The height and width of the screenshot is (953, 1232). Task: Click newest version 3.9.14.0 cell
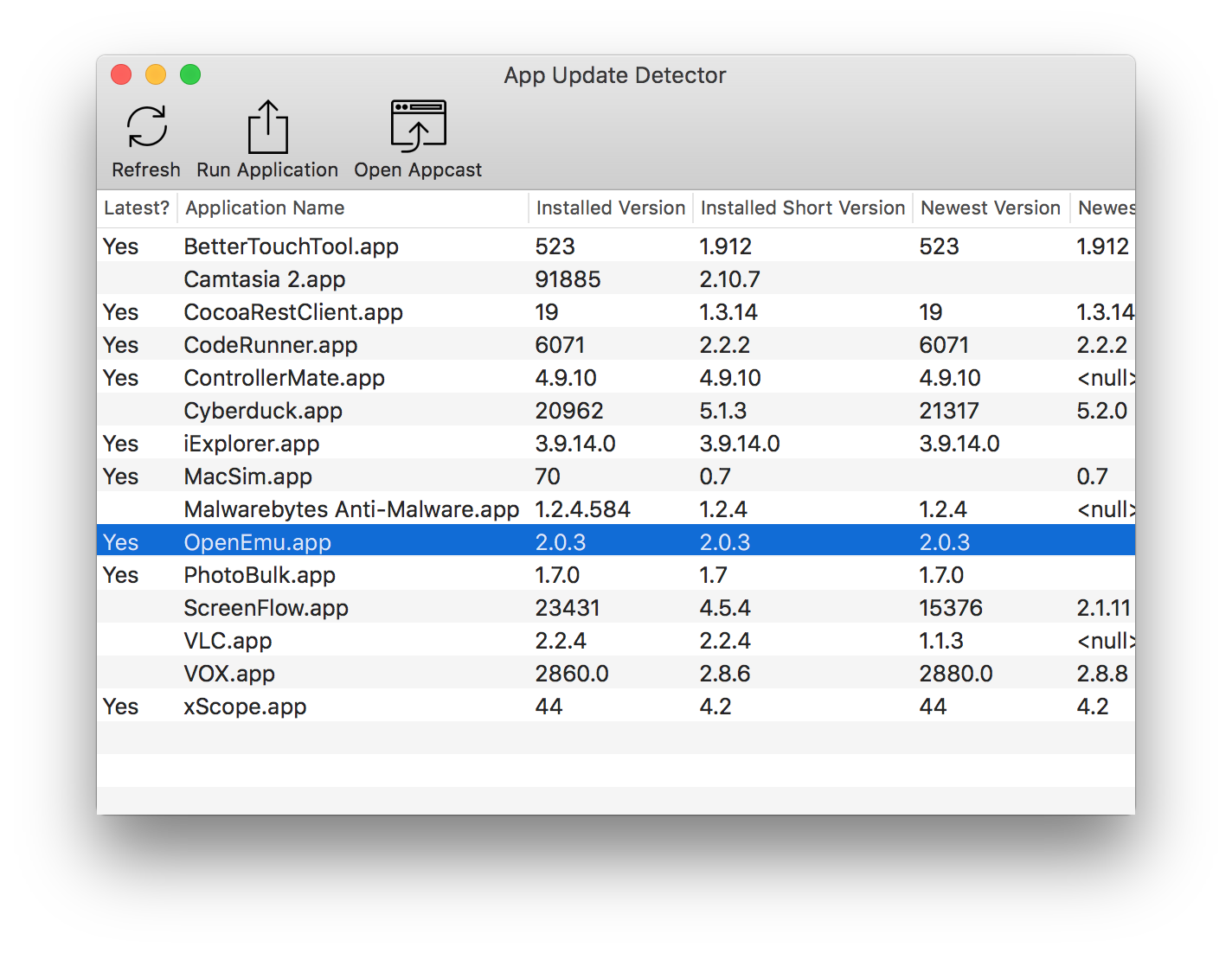tap(959, 444)
